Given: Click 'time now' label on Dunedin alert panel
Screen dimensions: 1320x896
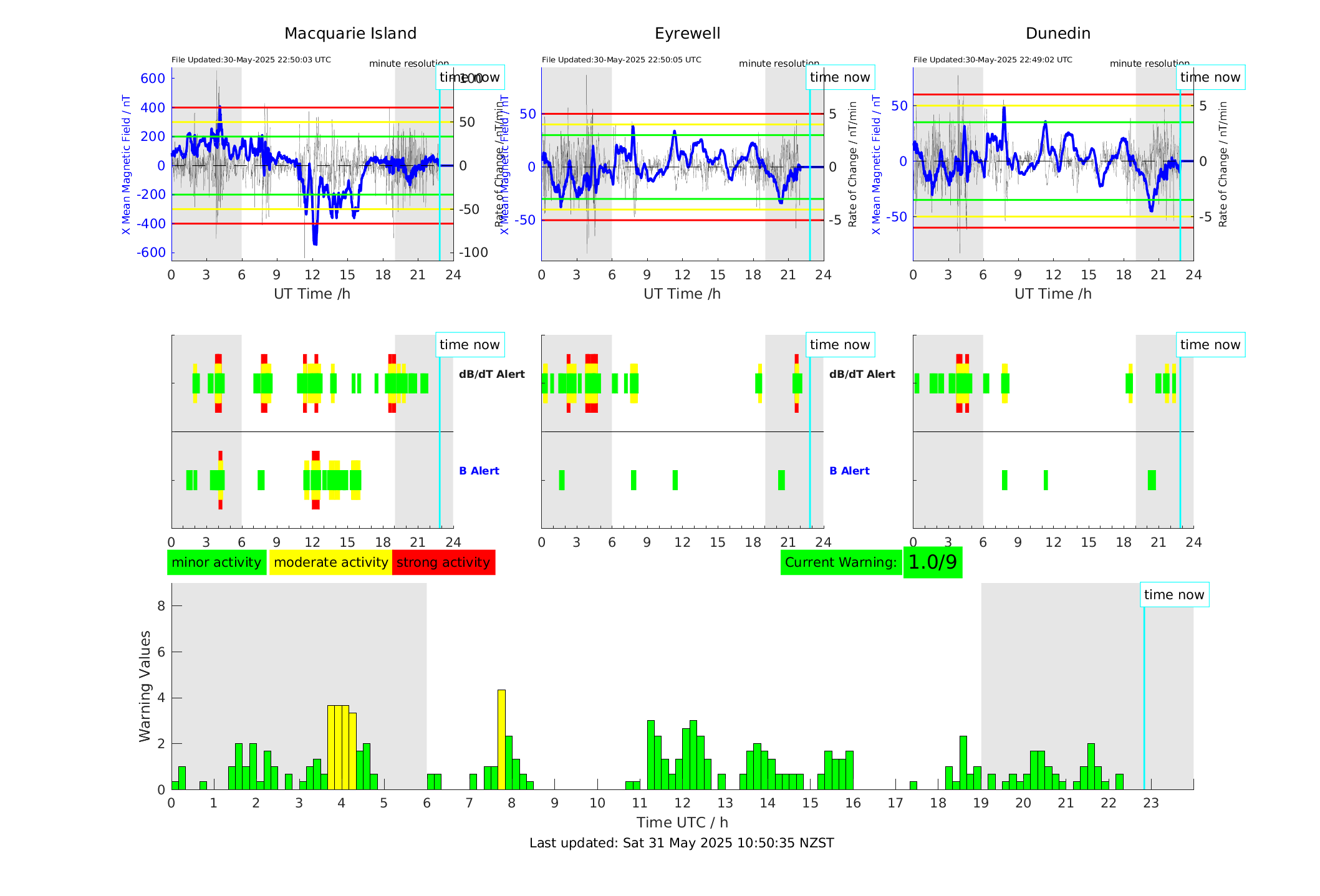Looking at the screenshot, I should [1210, 345].
